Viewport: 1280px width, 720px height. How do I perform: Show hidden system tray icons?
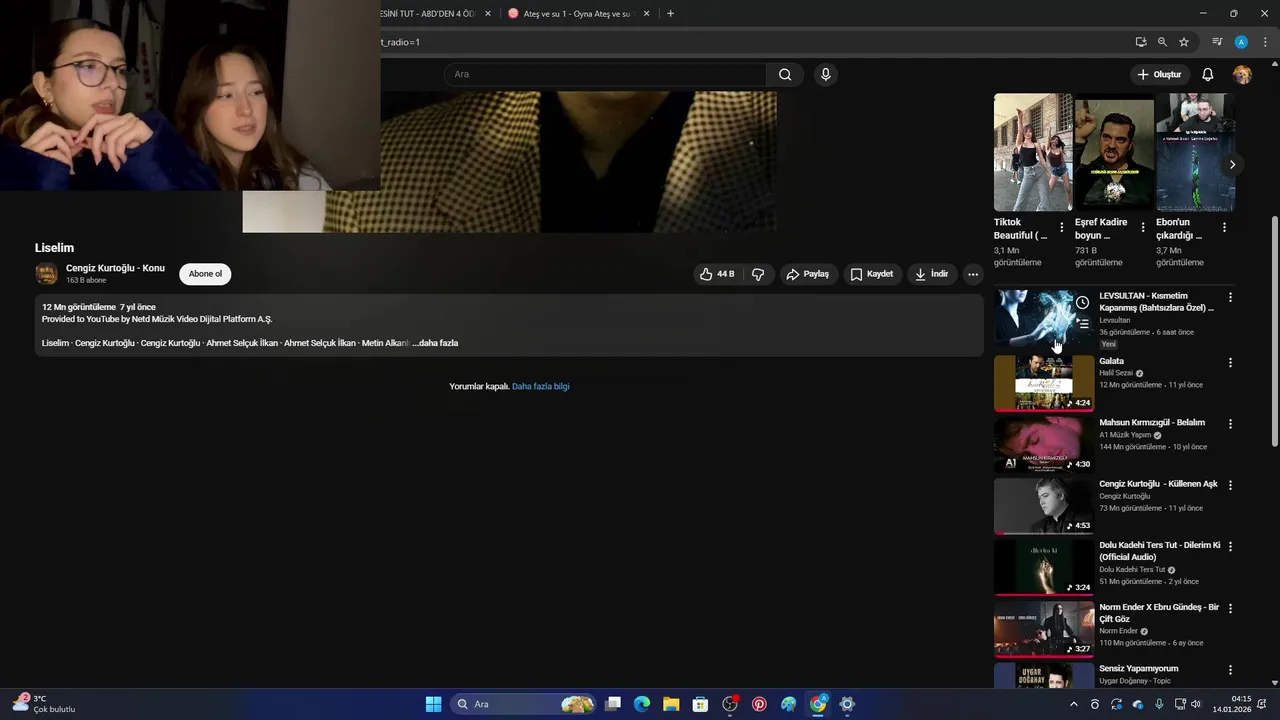point(1074,704)
